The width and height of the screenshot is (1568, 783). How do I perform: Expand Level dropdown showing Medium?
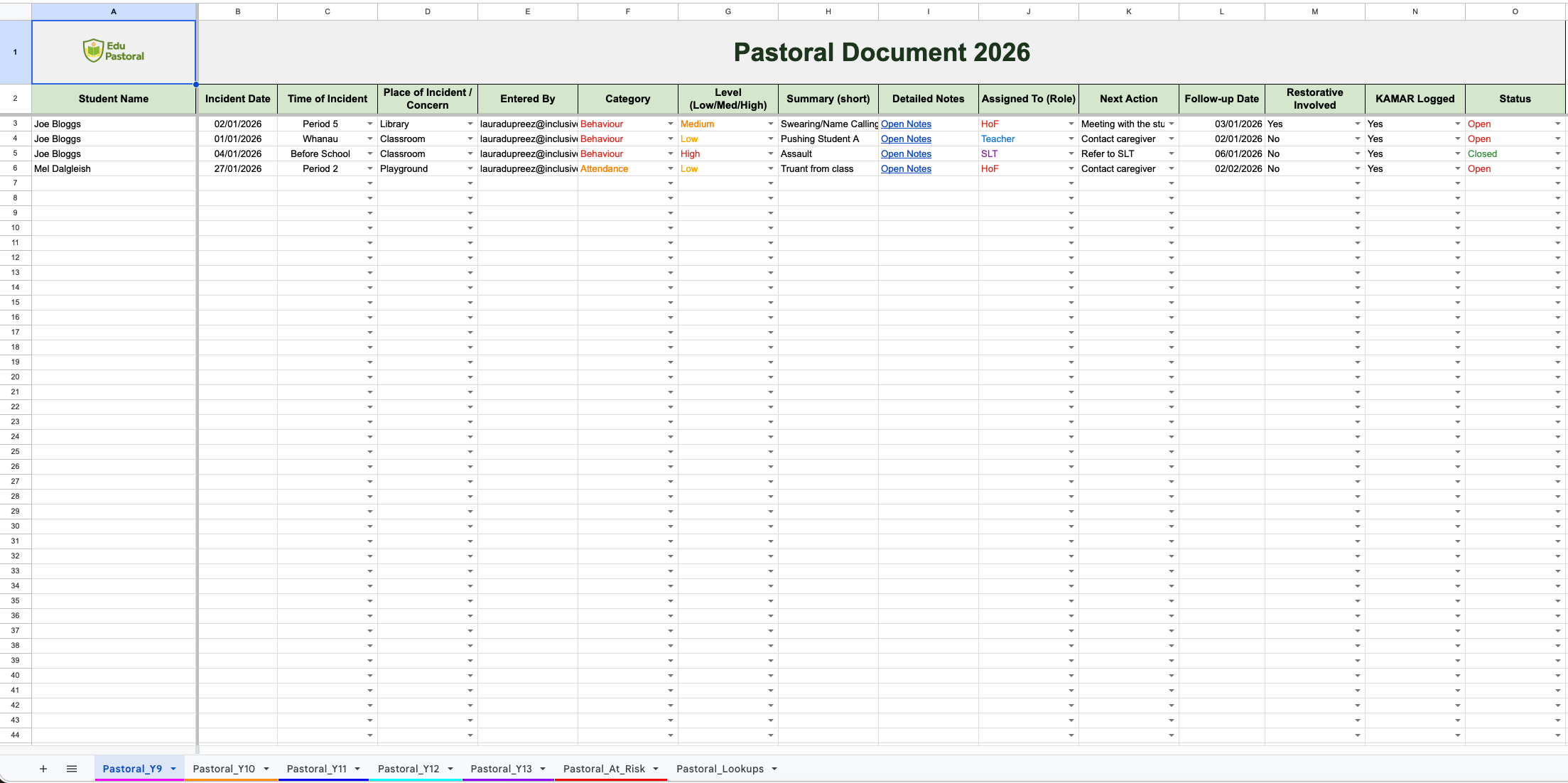(x=770, y=124)
